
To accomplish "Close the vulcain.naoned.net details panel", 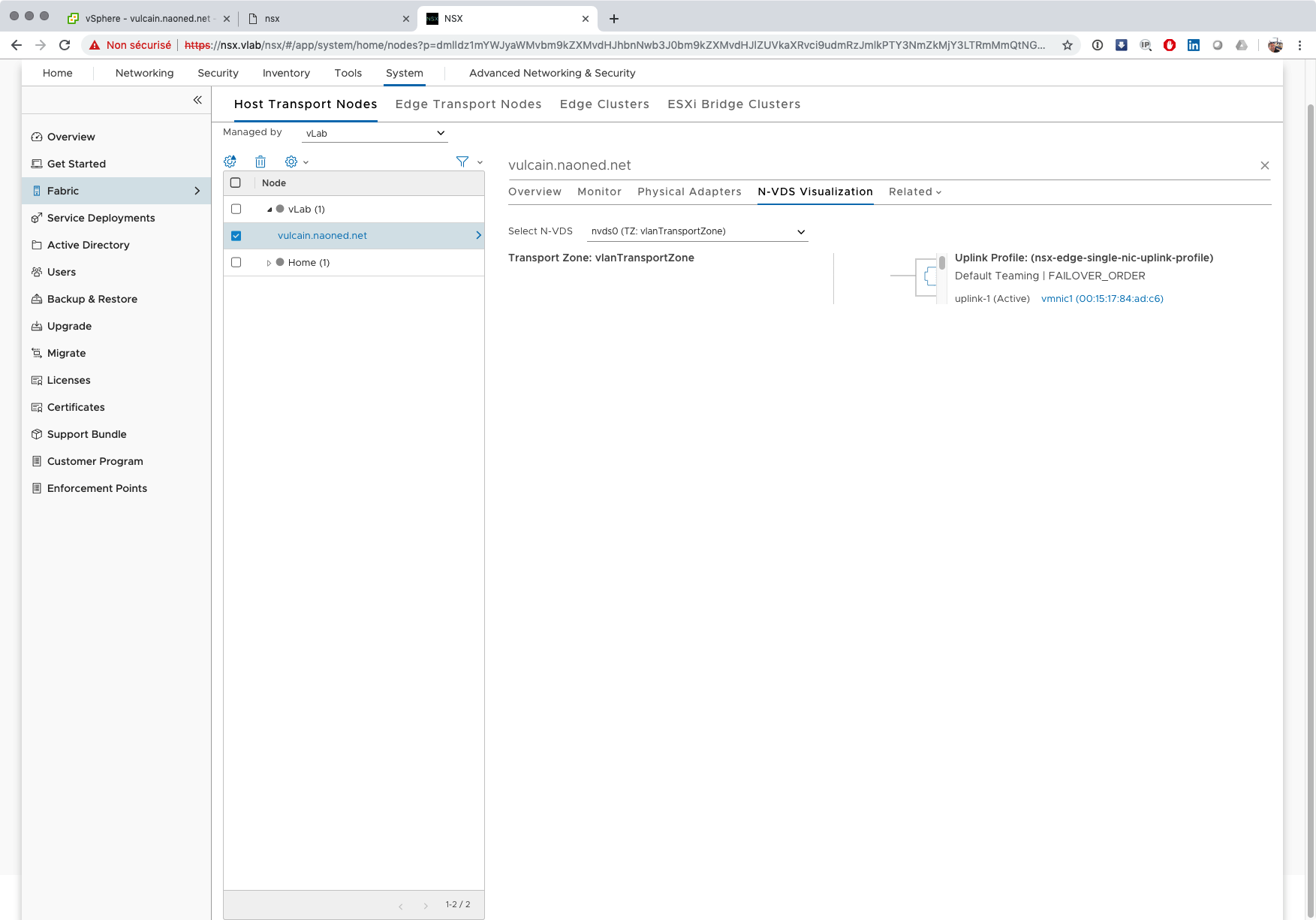I will [x=1264, y=165].
